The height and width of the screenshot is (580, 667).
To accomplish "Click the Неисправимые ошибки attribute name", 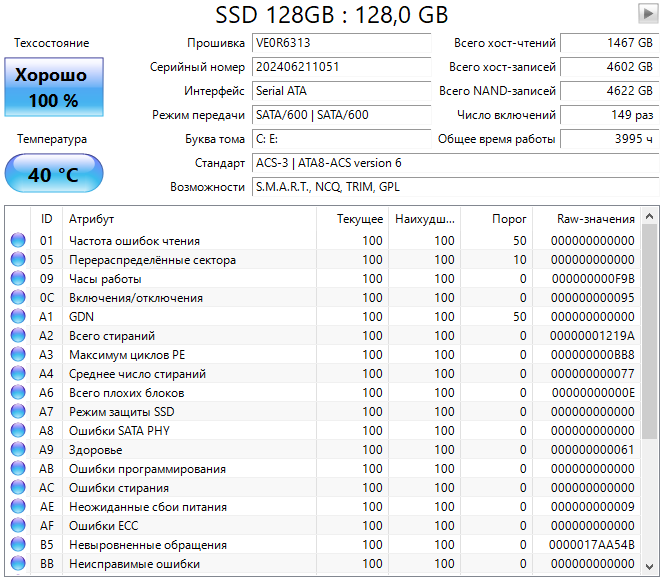I will 134,564.
